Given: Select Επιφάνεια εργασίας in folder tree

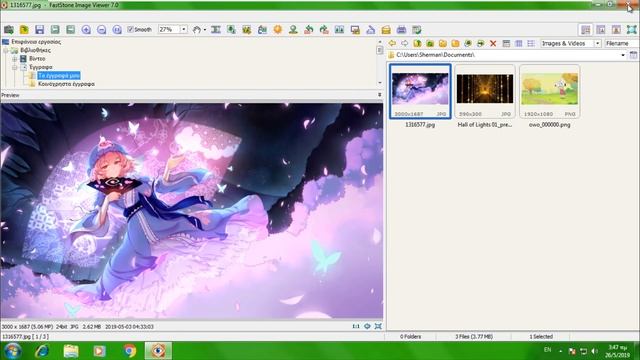Looking at the screenshot, I should coord(36,42).
